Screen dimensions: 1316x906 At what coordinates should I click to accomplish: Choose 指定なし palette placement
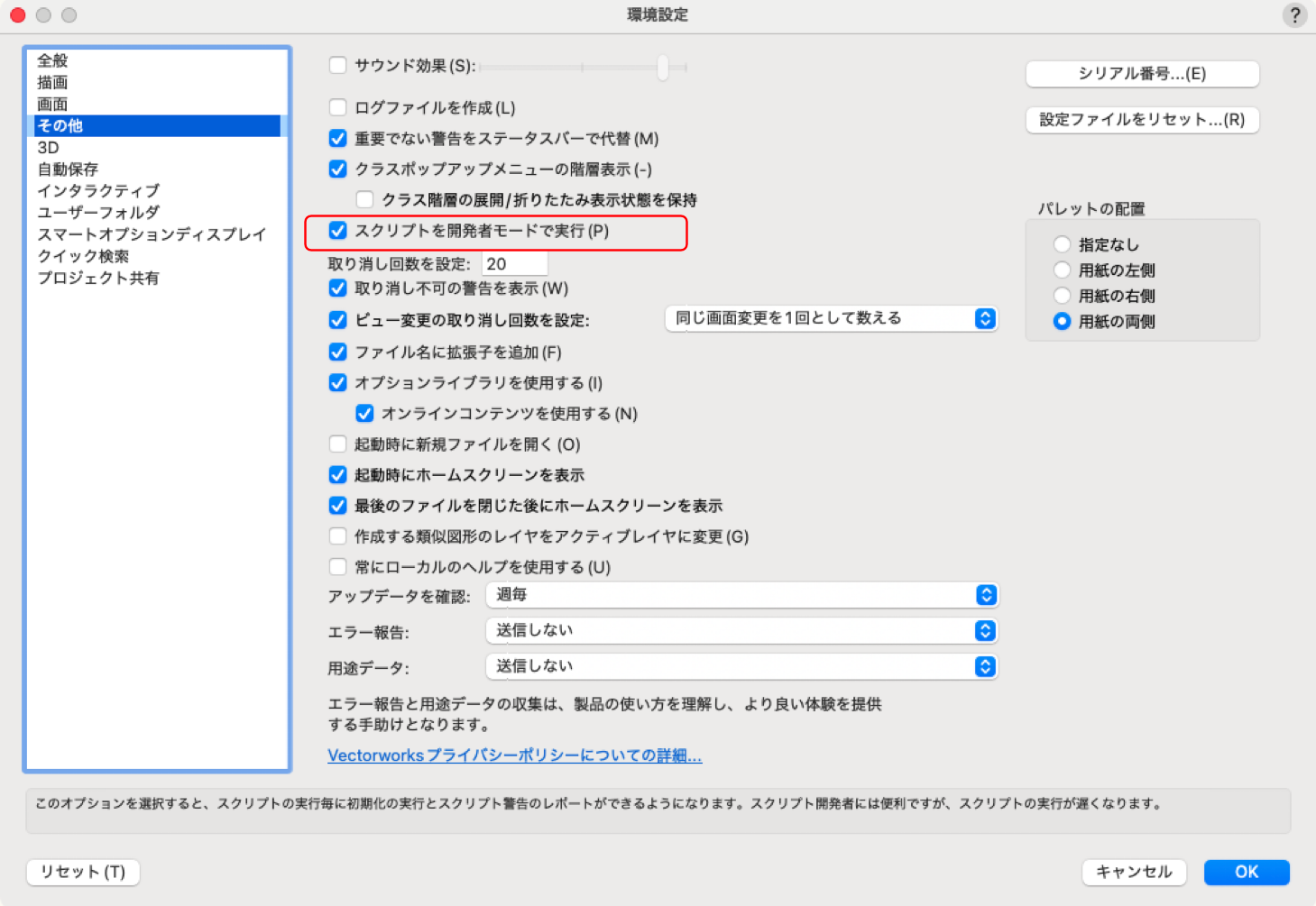coord(1063,244)
